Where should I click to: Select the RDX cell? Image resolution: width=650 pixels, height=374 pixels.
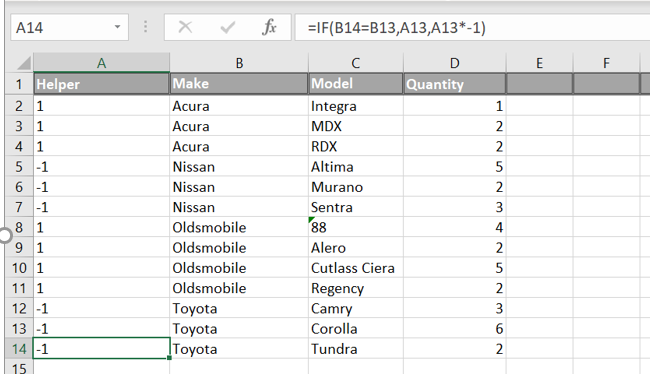pos(356,146)
